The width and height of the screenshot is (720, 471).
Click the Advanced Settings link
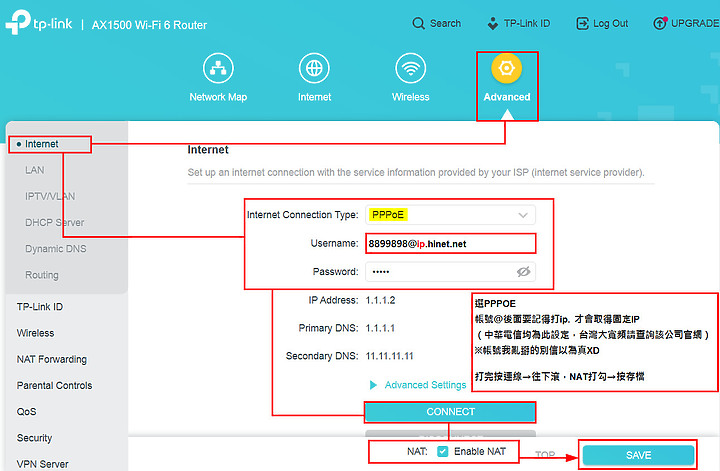(425, 385)
